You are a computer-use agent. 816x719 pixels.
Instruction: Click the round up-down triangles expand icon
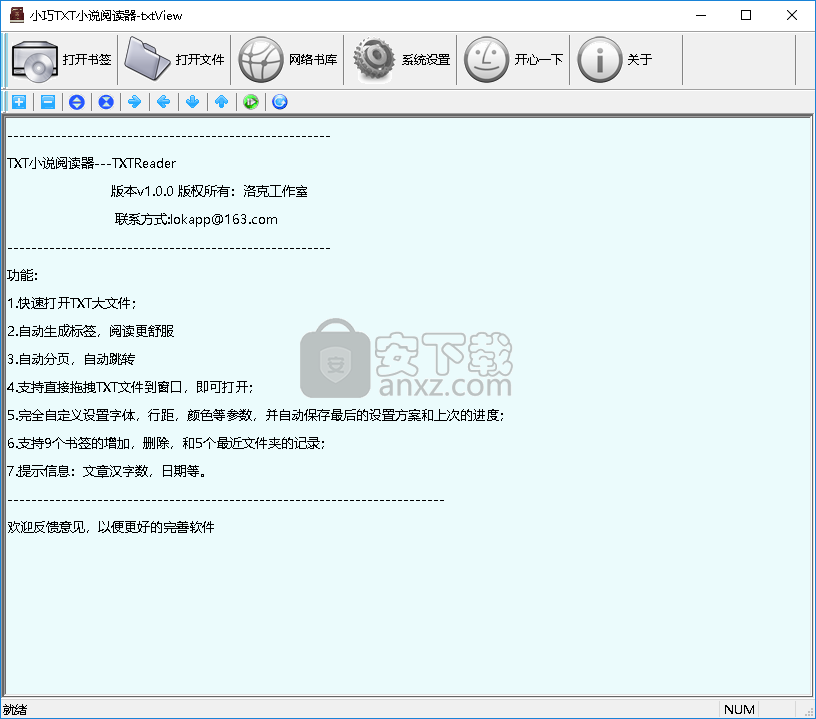click(x=77, y=101)
